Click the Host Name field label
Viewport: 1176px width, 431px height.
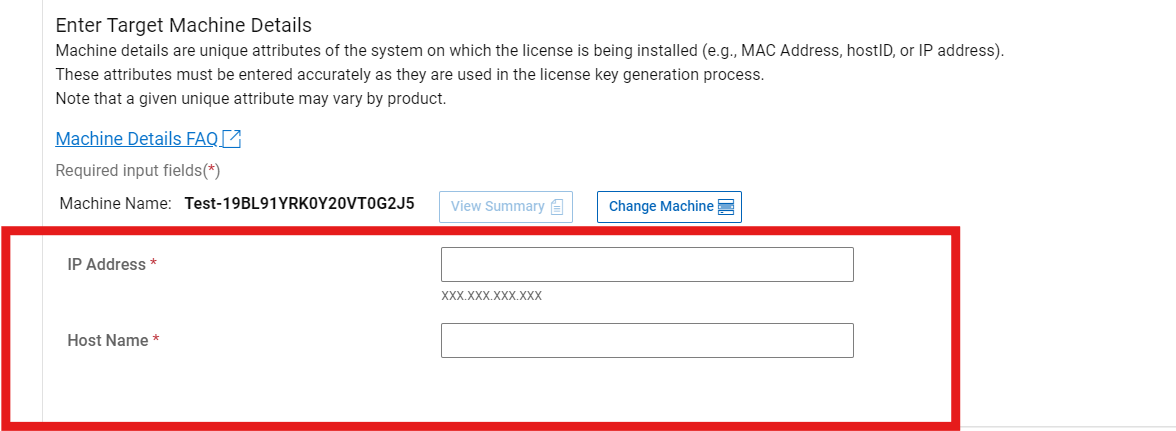(x=107, y=341)
